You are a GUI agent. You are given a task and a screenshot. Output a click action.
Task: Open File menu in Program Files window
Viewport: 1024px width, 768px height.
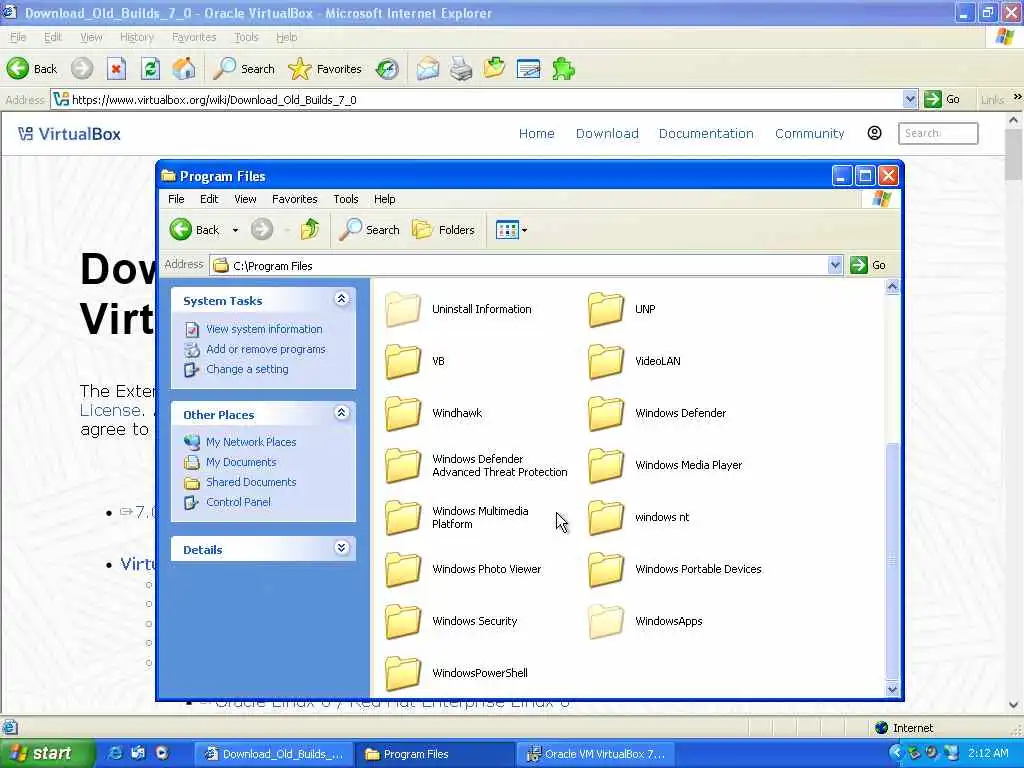coord(176,199)
